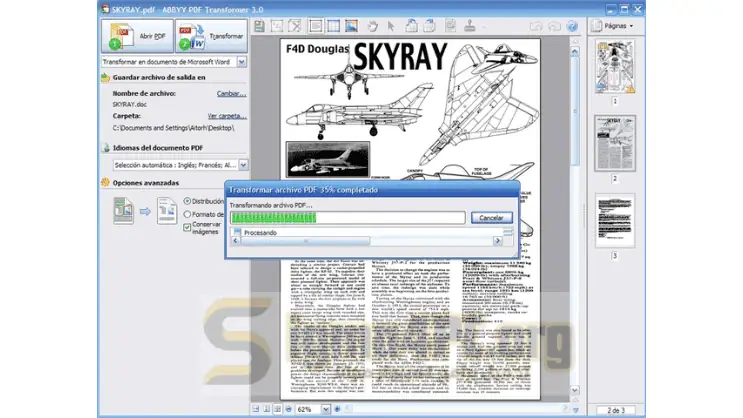Click the page counter field 2 de 3

(x=616, y=410)
